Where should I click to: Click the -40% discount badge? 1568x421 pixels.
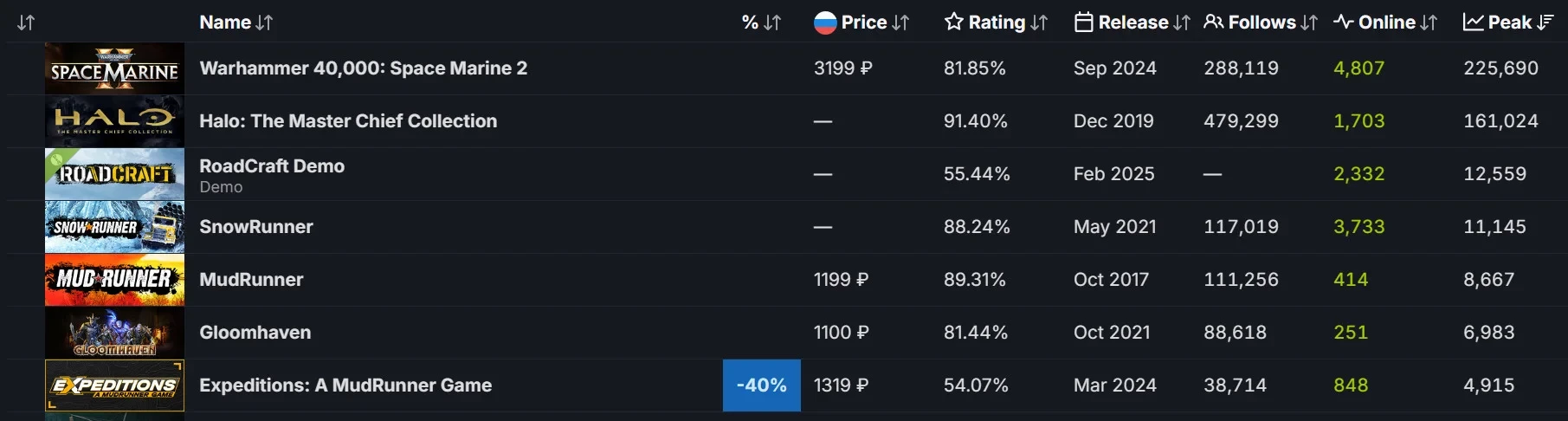761,385
